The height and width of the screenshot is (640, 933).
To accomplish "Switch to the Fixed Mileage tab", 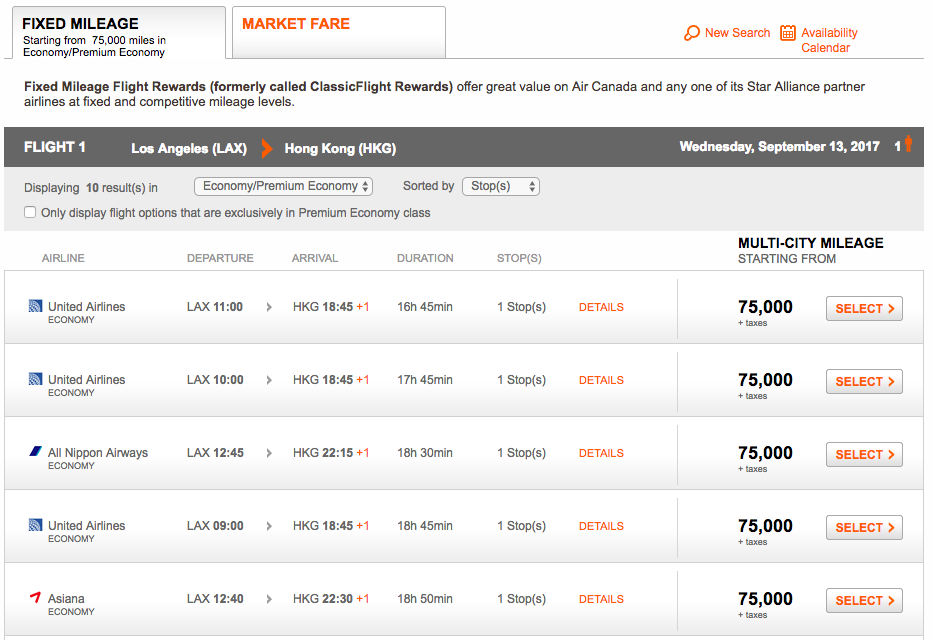I will point(118,33).
